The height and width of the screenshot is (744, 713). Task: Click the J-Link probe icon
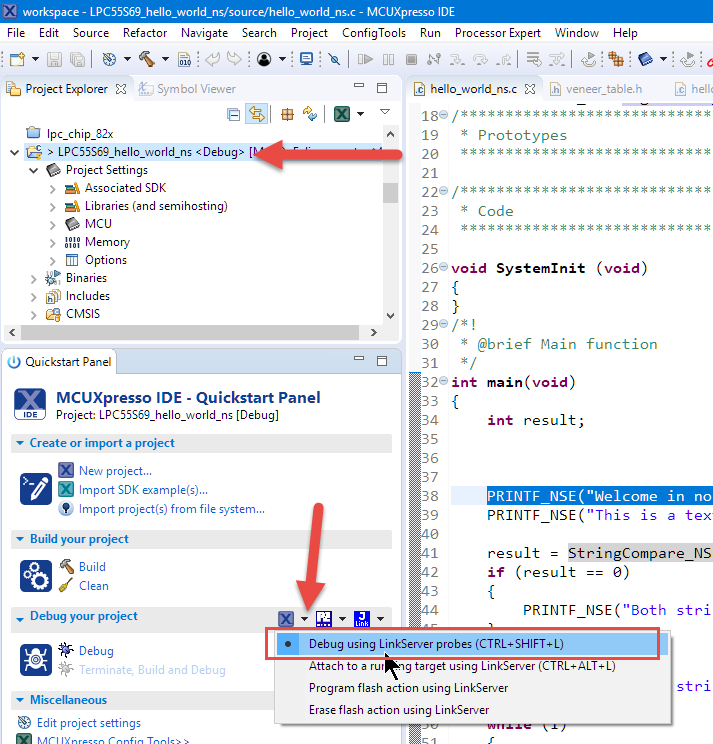362,619
